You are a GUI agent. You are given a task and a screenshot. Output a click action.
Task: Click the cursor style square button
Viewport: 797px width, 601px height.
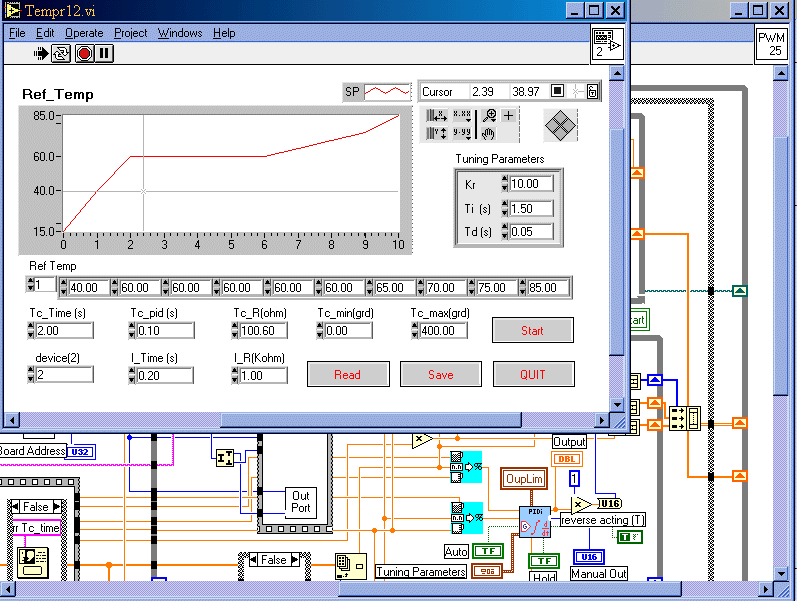click(x=558, y=91)
